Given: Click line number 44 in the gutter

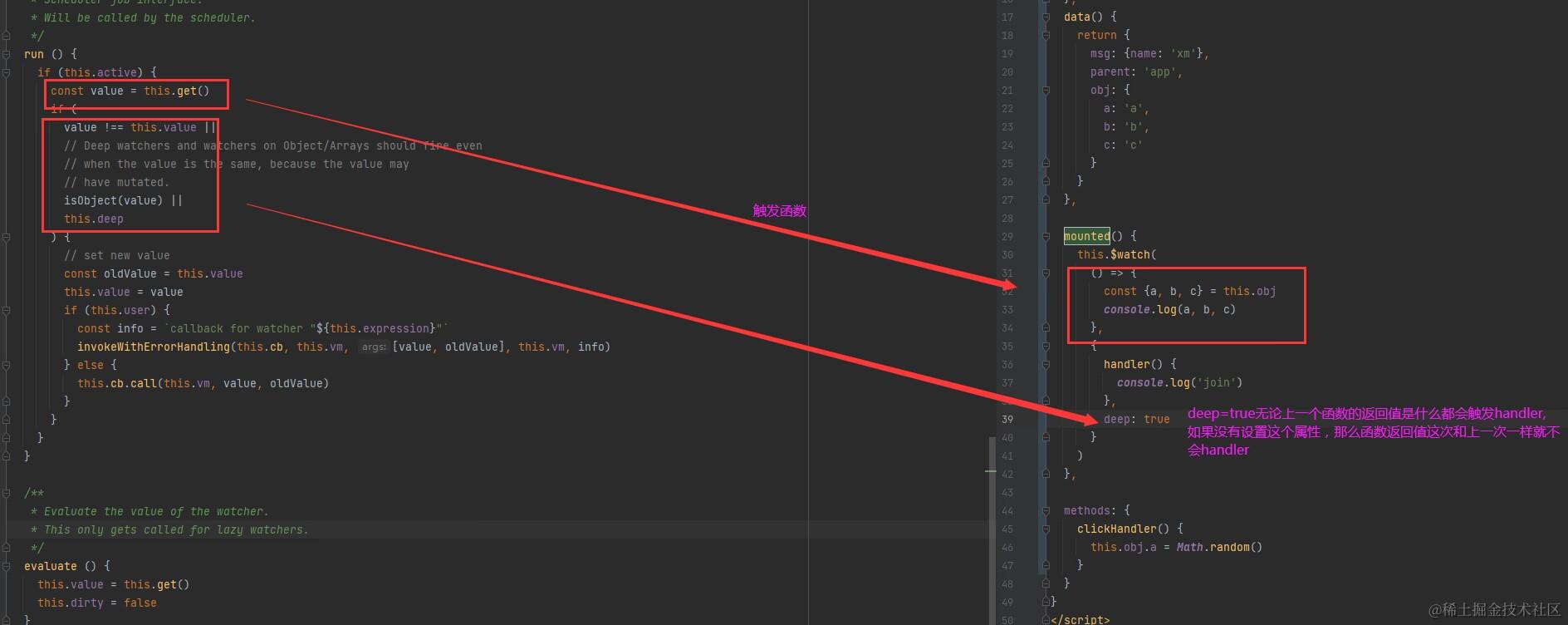Looking at the screenshot, I should pyautogui.click(x=1007, y=511).
